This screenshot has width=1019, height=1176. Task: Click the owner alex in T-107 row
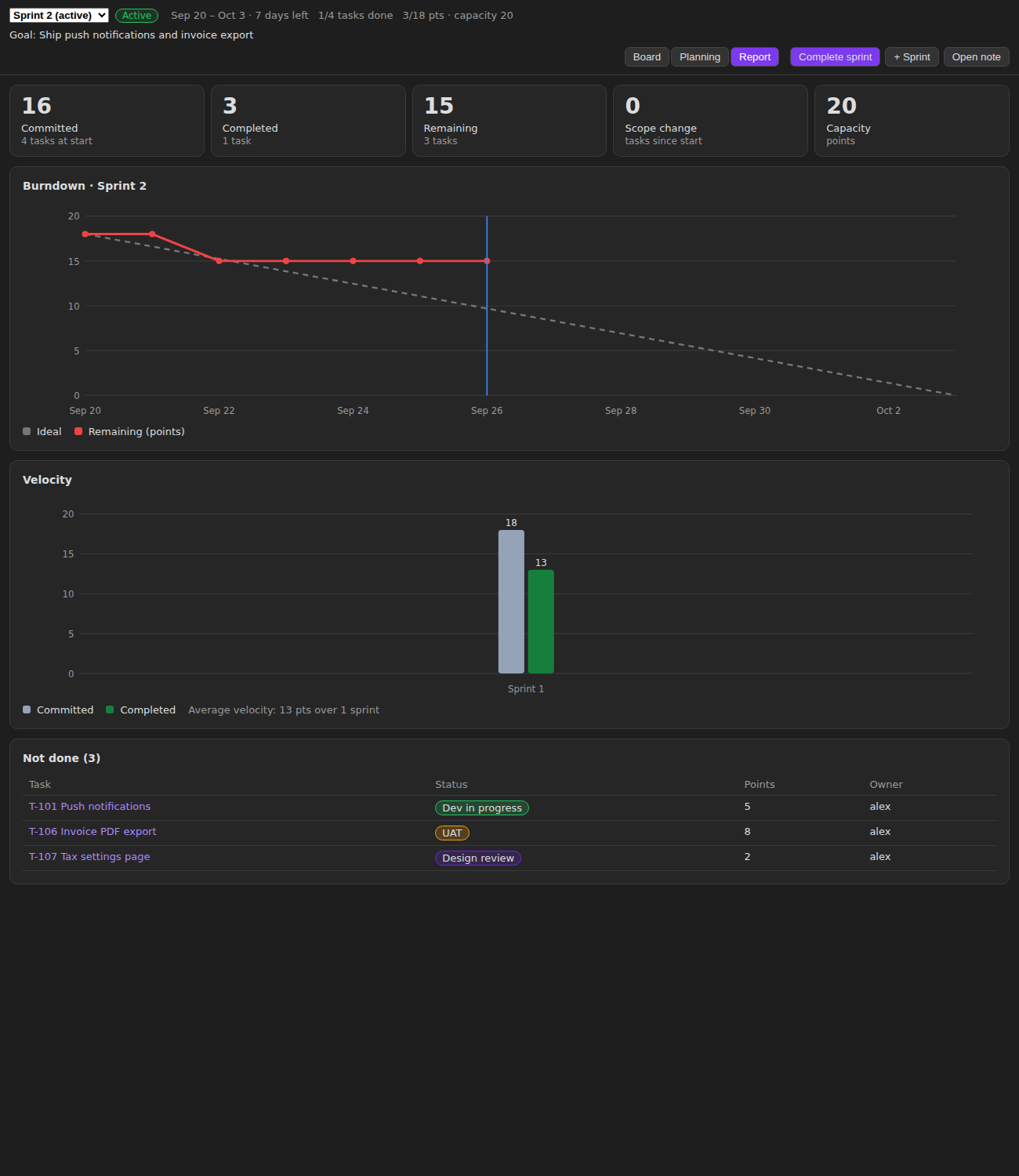[880, 857]
